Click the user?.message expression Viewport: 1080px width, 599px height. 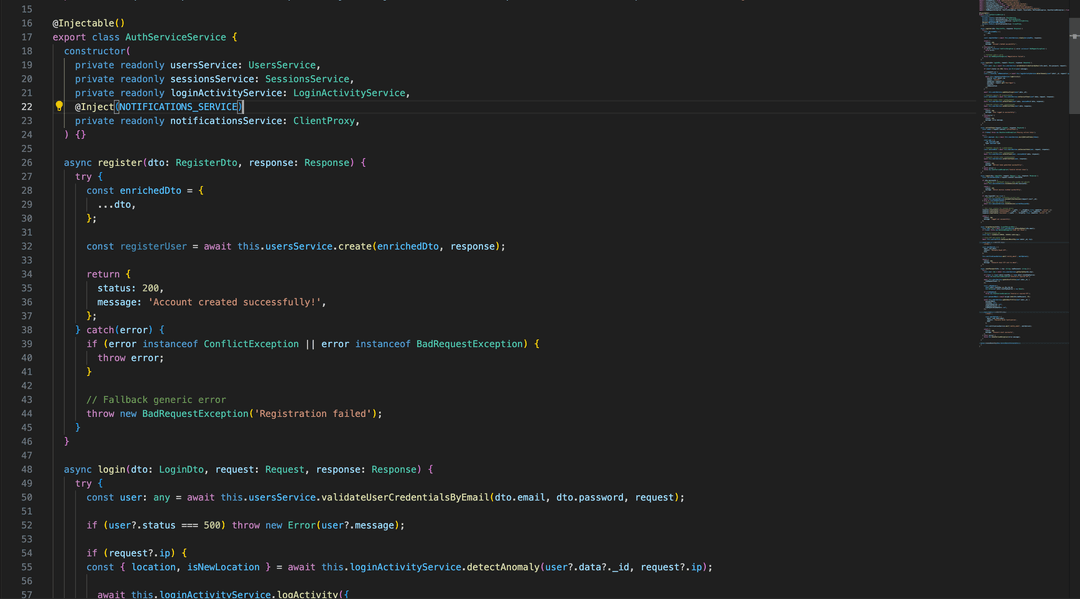357,525
